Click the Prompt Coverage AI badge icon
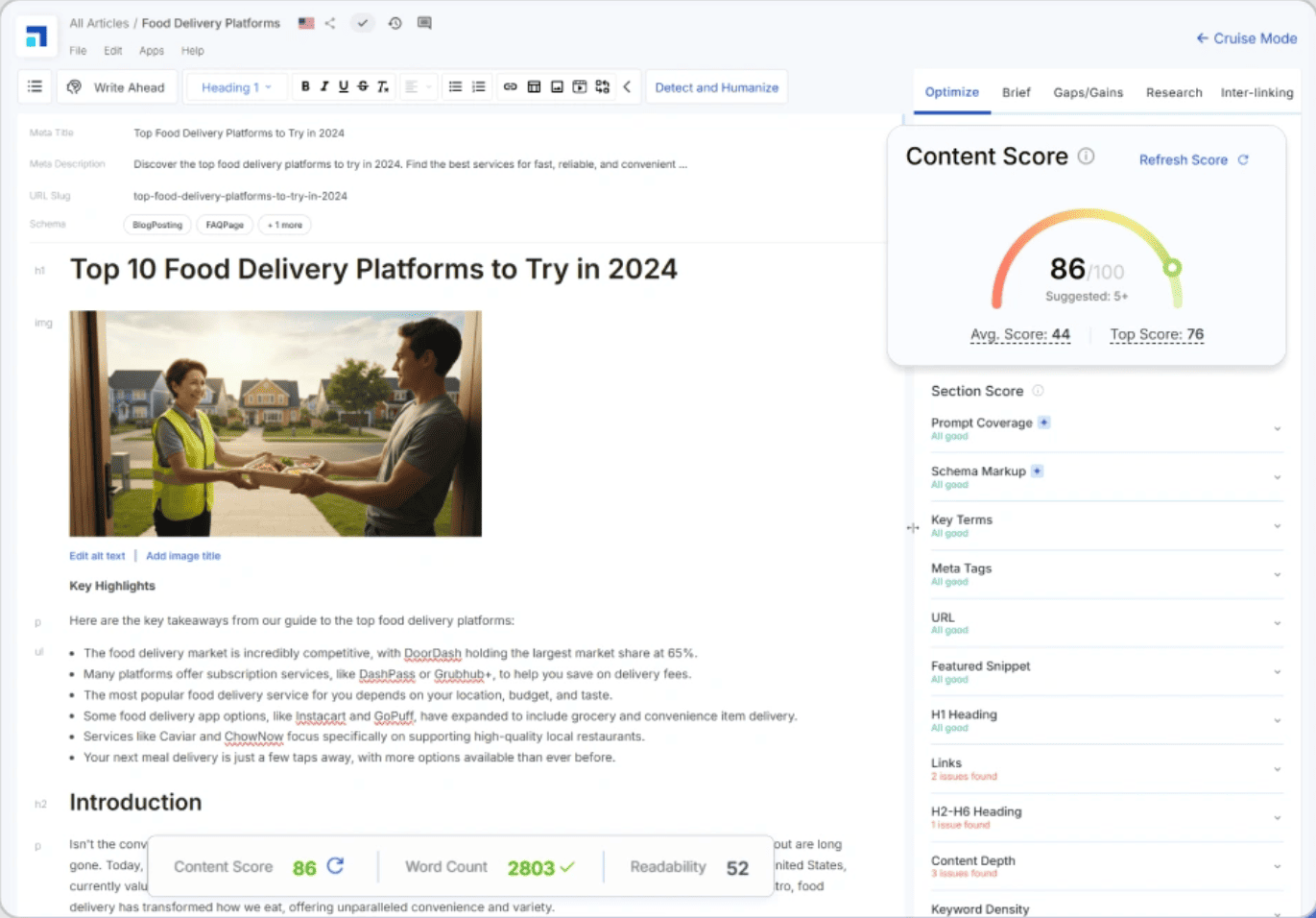The image size is (1316, 918). [1044, 423]
